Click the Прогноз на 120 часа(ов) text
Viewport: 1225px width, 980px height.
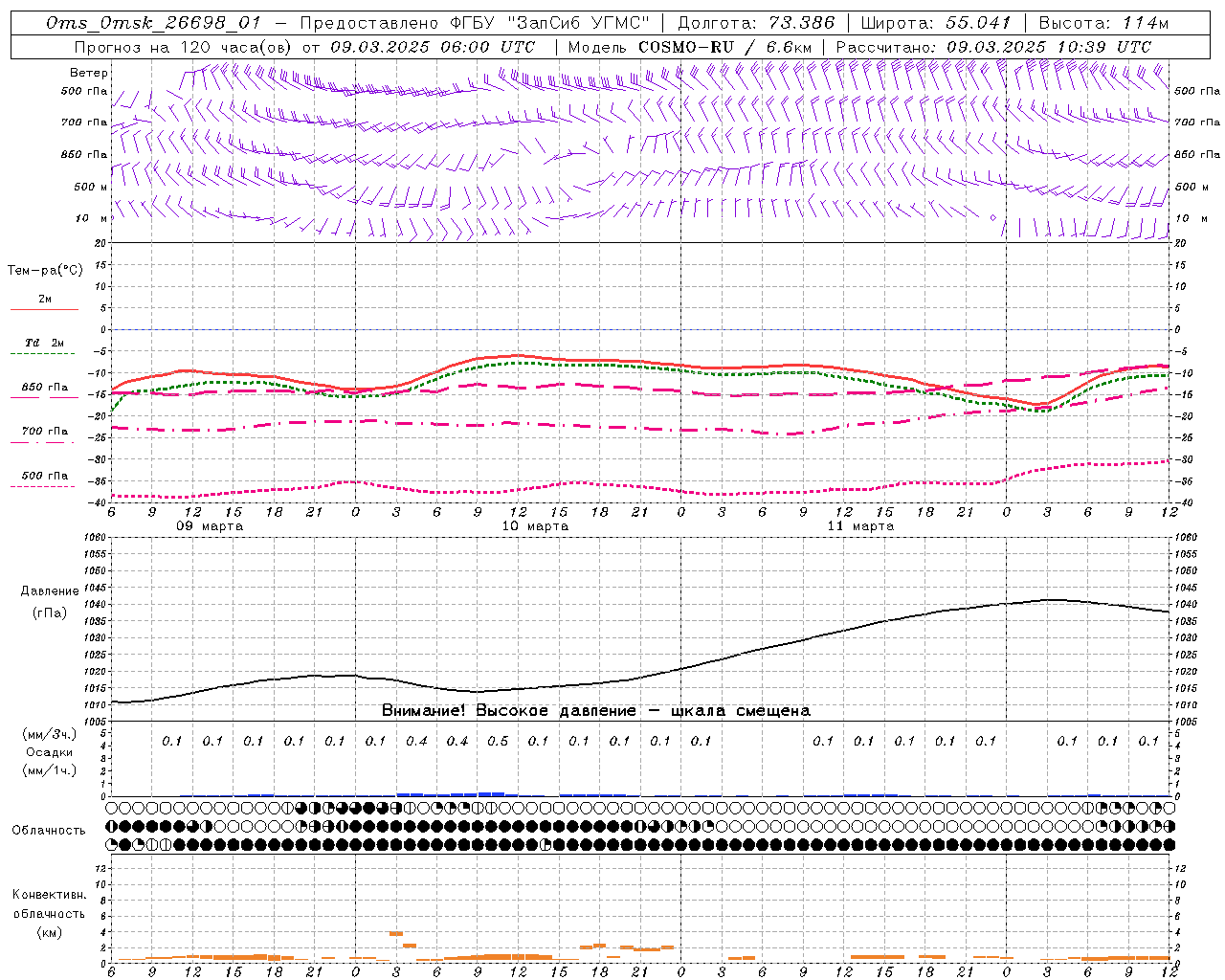point(184,47)
